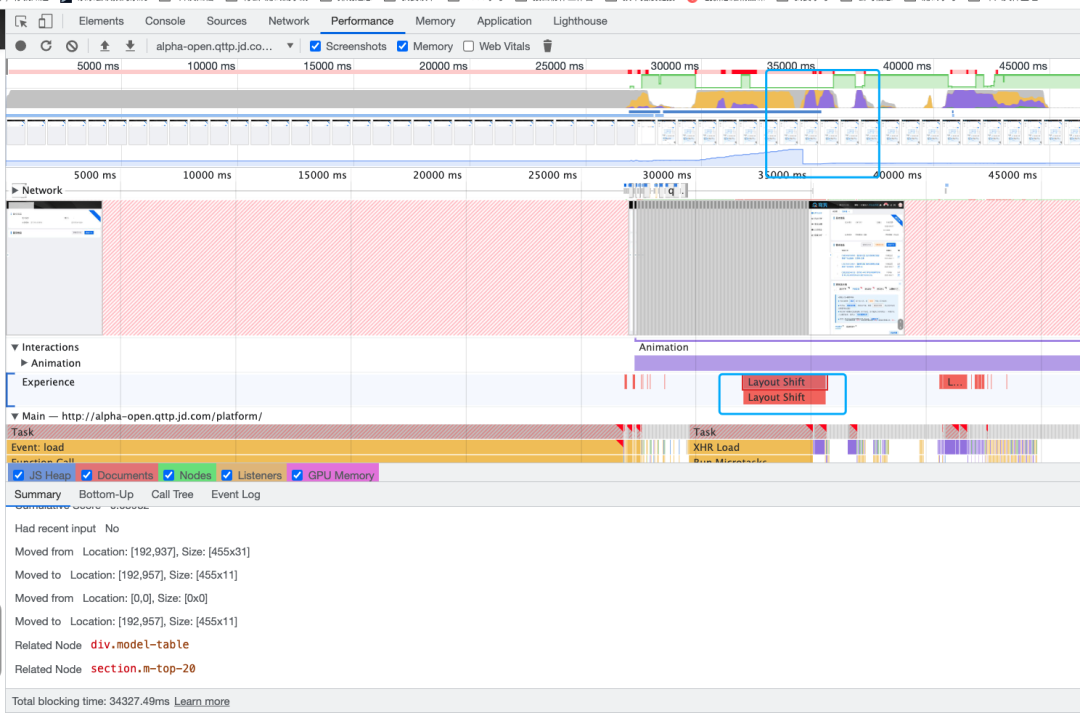Viewport: 1080px width, 713px height.
Task: Open the Sources tab
Action: [x=227, y=21]
